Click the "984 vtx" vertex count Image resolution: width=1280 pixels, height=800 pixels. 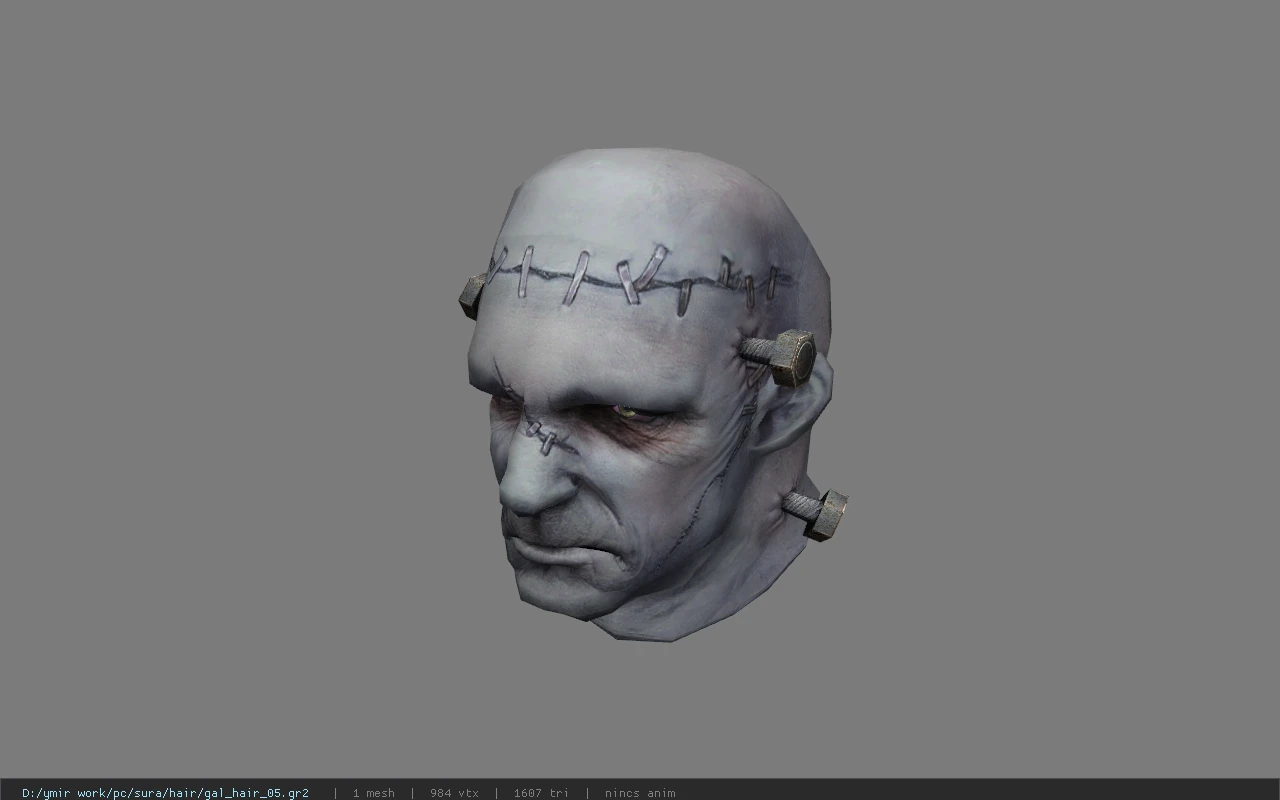pyautogui.click(x=454, y=793)
